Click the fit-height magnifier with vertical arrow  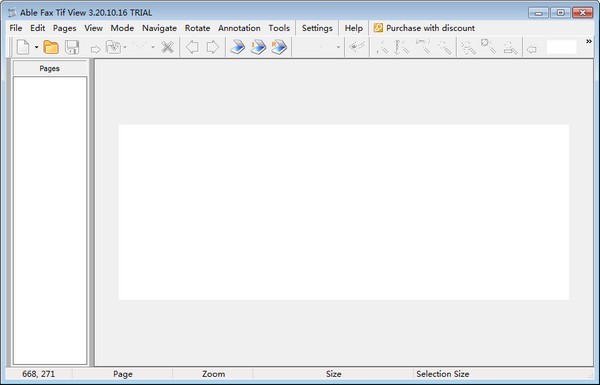[x=401, y=47]
